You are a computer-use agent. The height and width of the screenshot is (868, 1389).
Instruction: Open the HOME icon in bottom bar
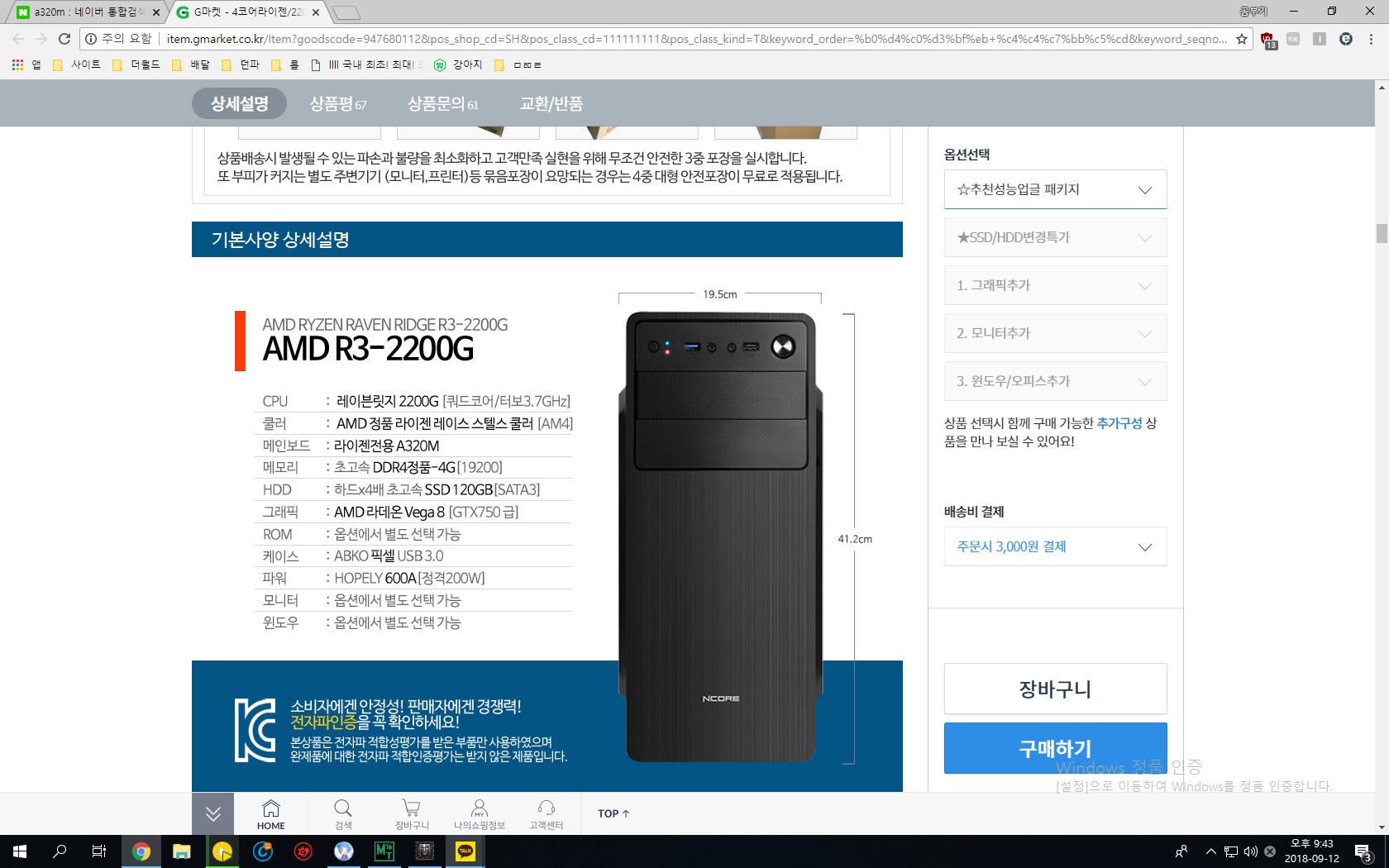271,813
